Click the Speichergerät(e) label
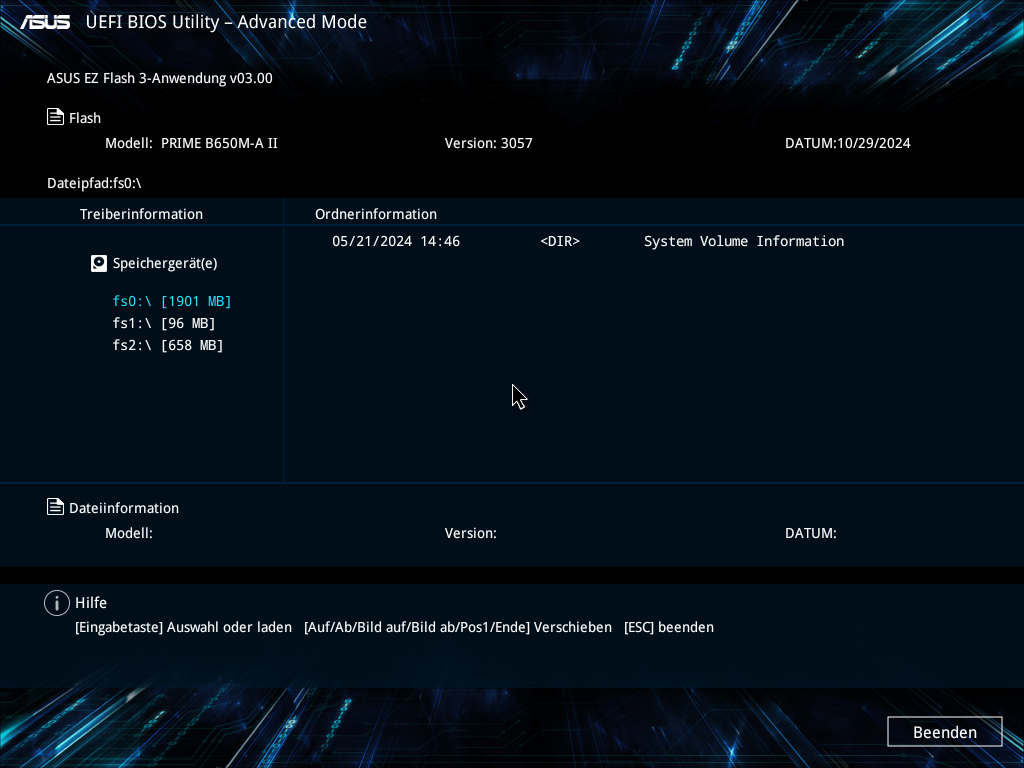This screenshot has width=1024, height=768. [165, 263]
